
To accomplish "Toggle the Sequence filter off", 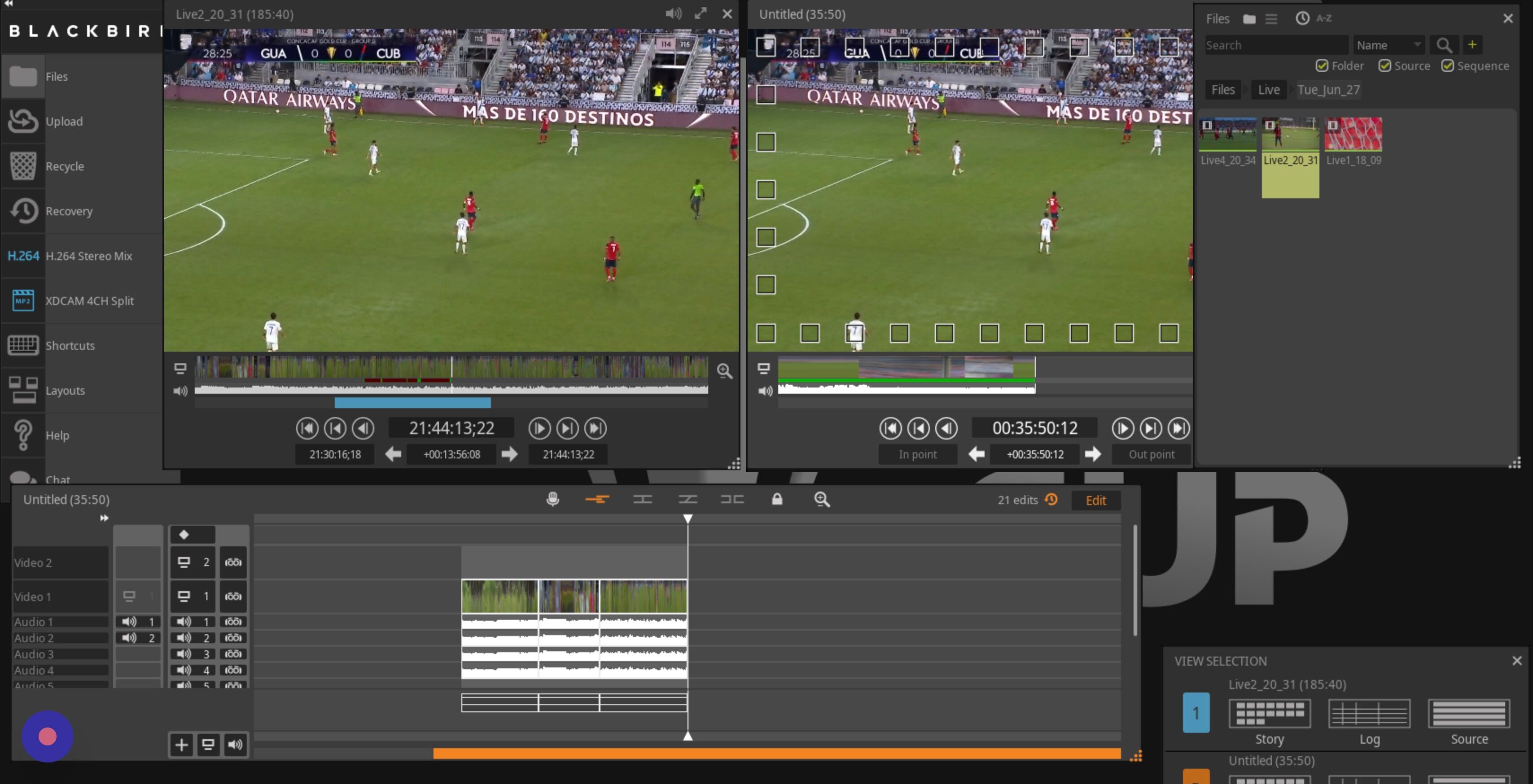I will (x=1449, y=66).
